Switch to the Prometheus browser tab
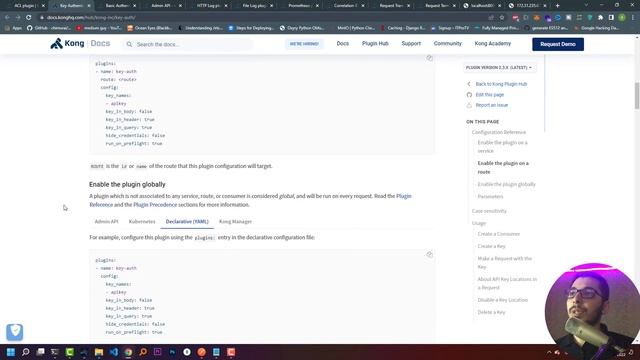Image resolution: width=640 pixels, height=360 pixels. tap(299, 6)
